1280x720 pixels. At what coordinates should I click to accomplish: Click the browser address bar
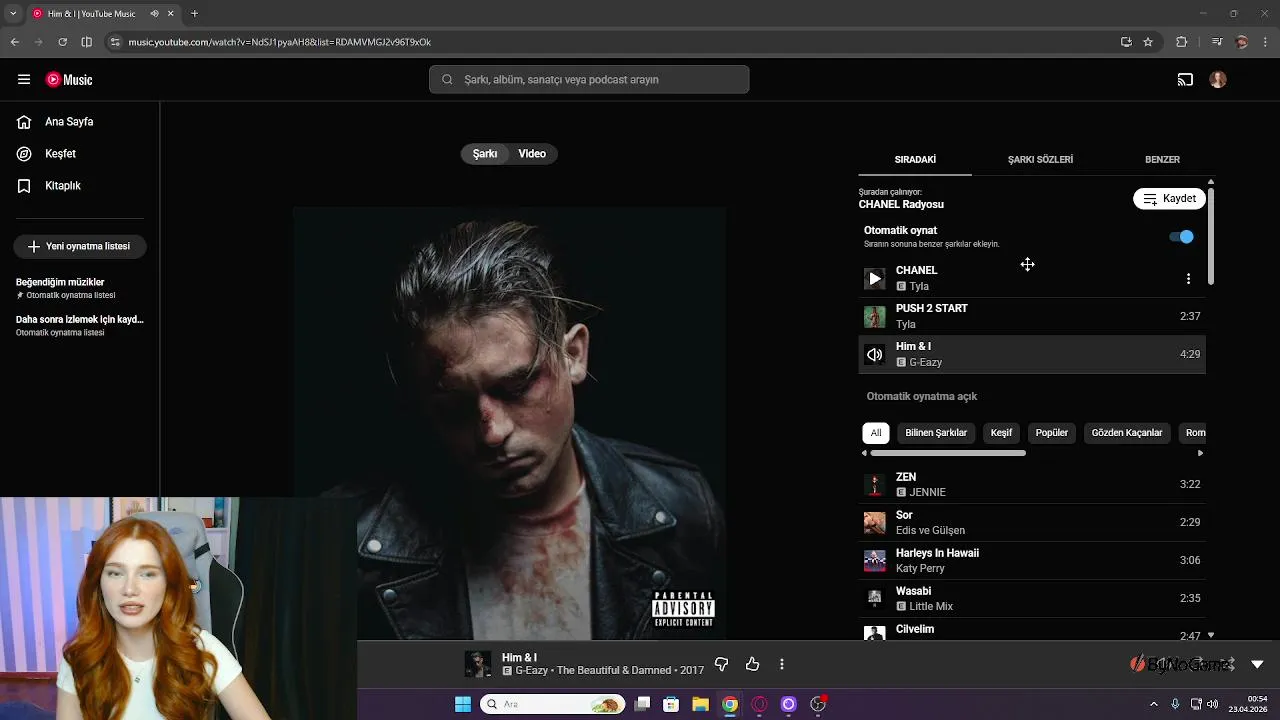(610, 42)
